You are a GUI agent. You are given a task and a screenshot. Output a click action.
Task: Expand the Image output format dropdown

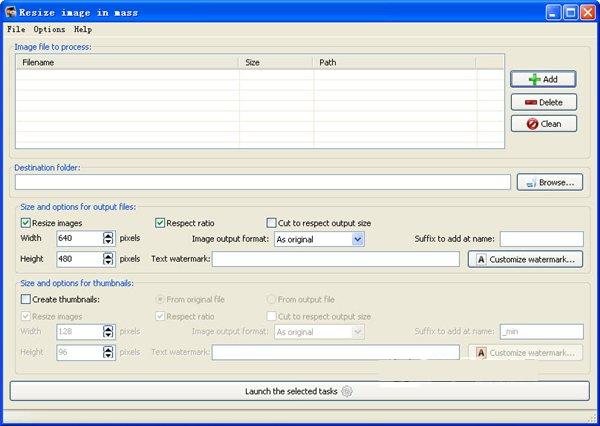point(358,240)
